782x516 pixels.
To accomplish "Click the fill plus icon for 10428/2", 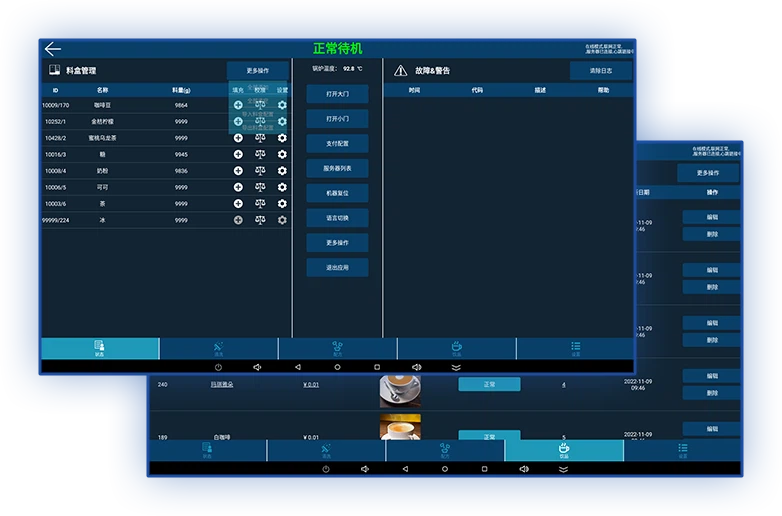I will tap(238, 138).
